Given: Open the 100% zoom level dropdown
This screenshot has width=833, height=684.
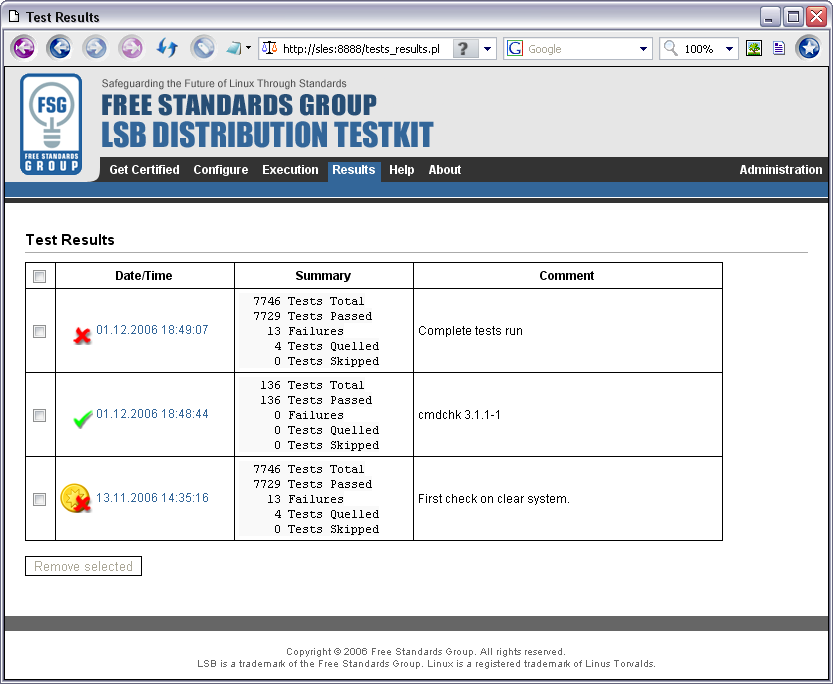Looking at the screenshot, I should tap(729, 49).
